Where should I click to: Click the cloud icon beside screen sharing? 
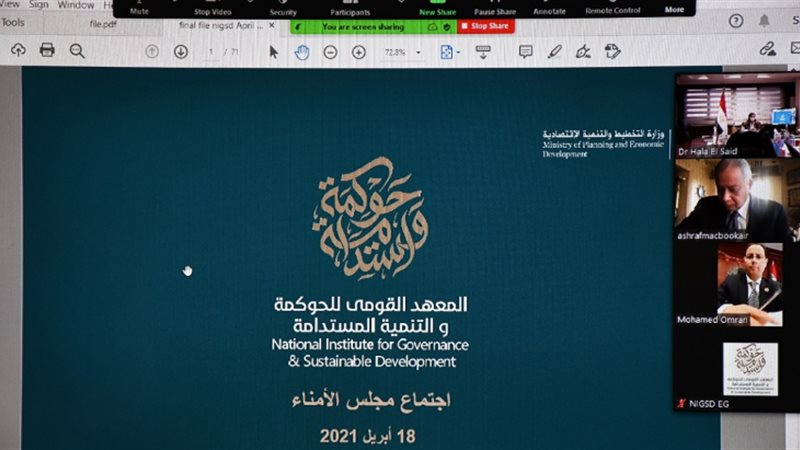[x=432, y=27]
